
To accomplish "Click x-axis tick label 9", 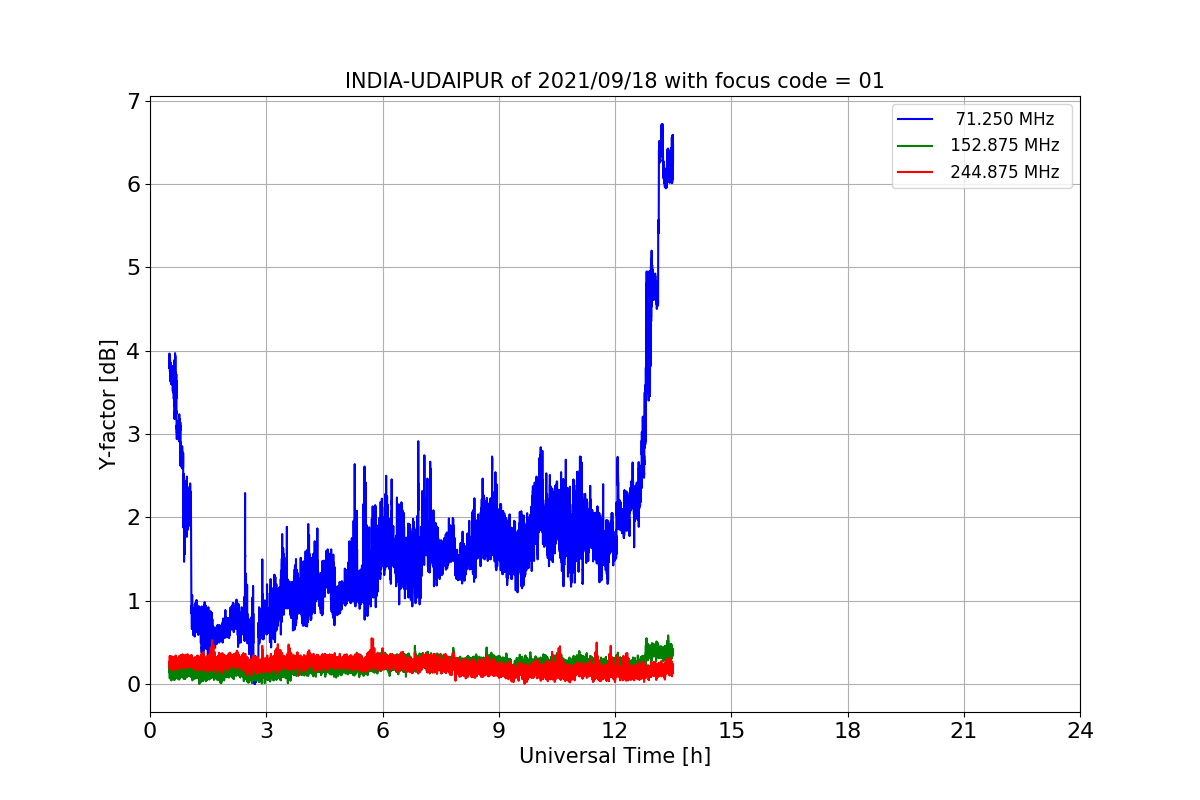I will pyautogui.click(x=498, y=731).
